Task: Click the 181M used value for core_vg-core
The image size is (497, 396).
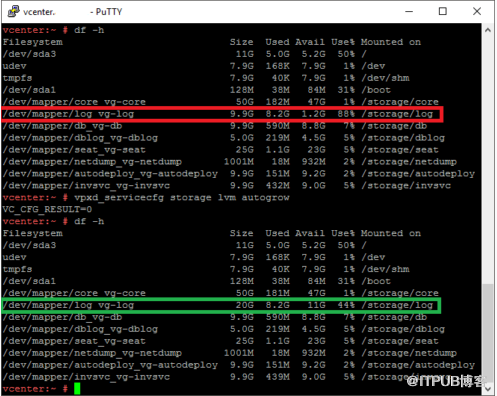Action: [x=277, y=293]
